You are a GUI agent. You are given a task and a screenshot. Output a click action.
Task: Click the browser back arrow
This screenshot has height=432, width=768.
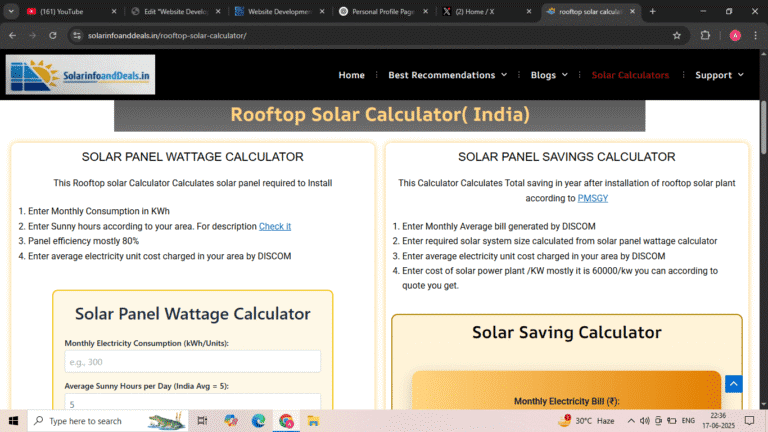[12, 35]
